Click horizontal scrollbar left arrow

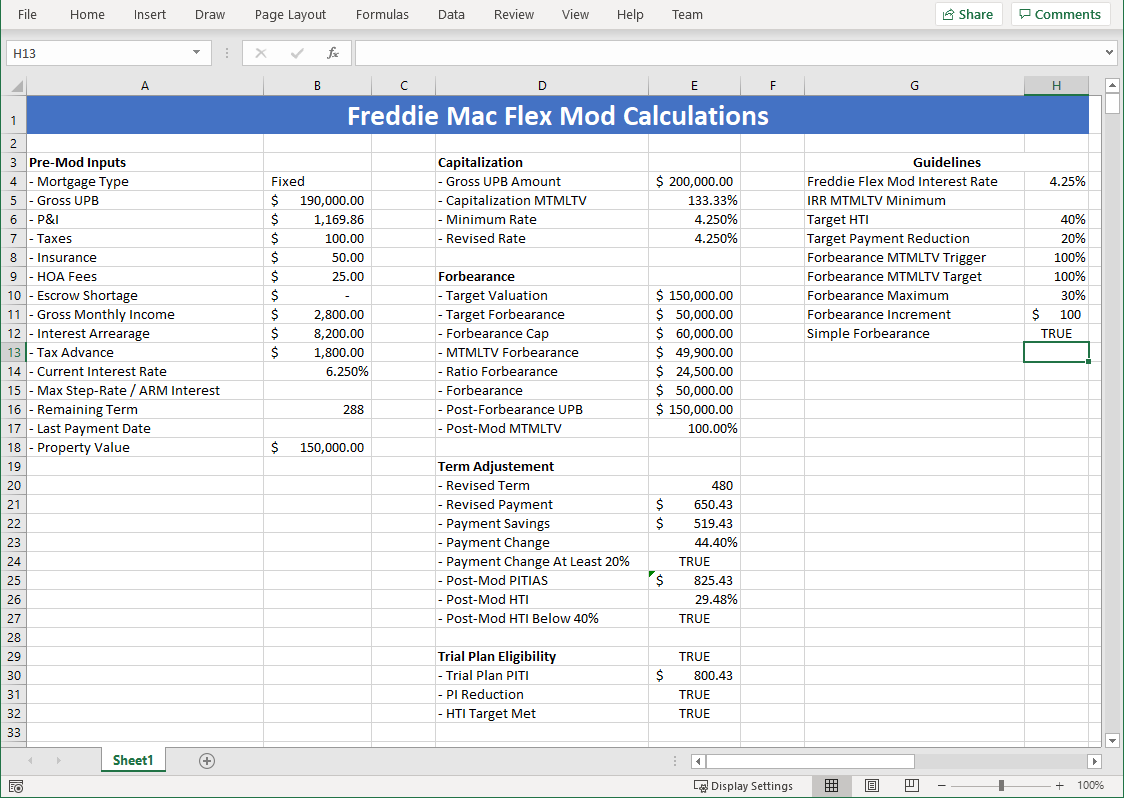(698, 761)
